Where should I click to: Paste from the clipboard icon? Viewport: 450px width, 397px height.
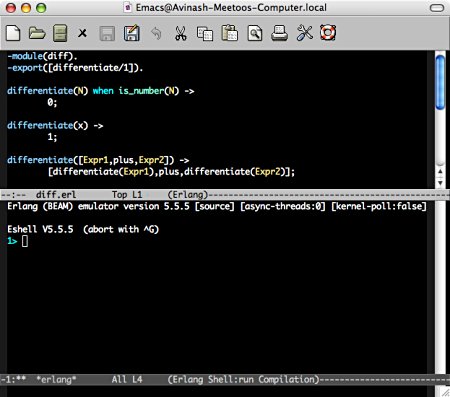tap(230, 33)
